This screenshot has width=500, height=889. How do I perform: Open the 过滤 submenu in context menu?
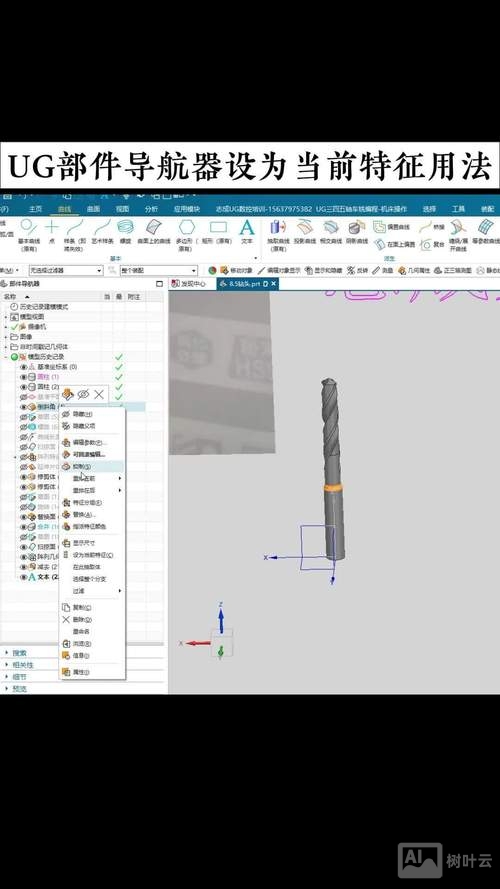pyautogui.click(x=92, y=591)
